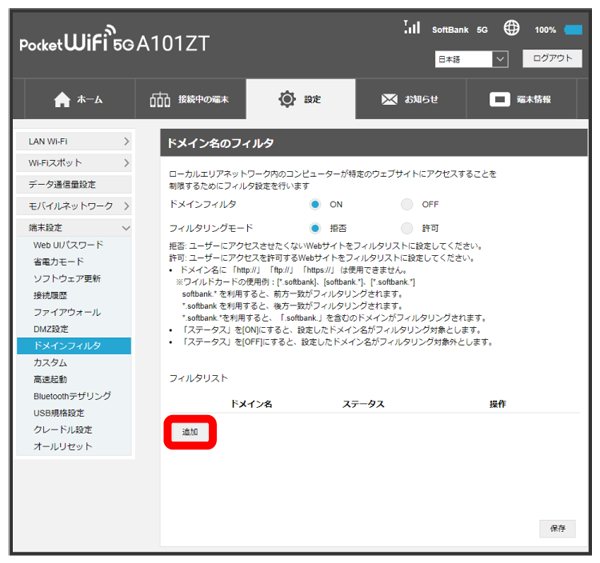Select 許可 filtering mode
This screenshot has width=600, height=563.
[x=407, y=228]
